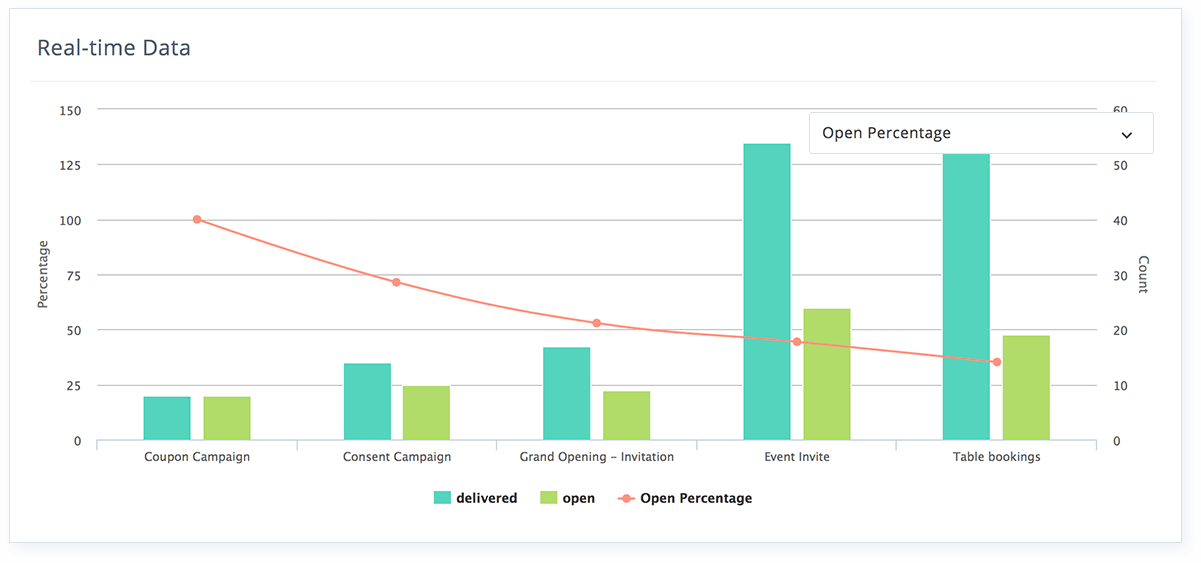This screenshot has width=1201, height=563.
Task: Select the Event Invite open bar
Action: pyautogui.click(x=827, y=374)
